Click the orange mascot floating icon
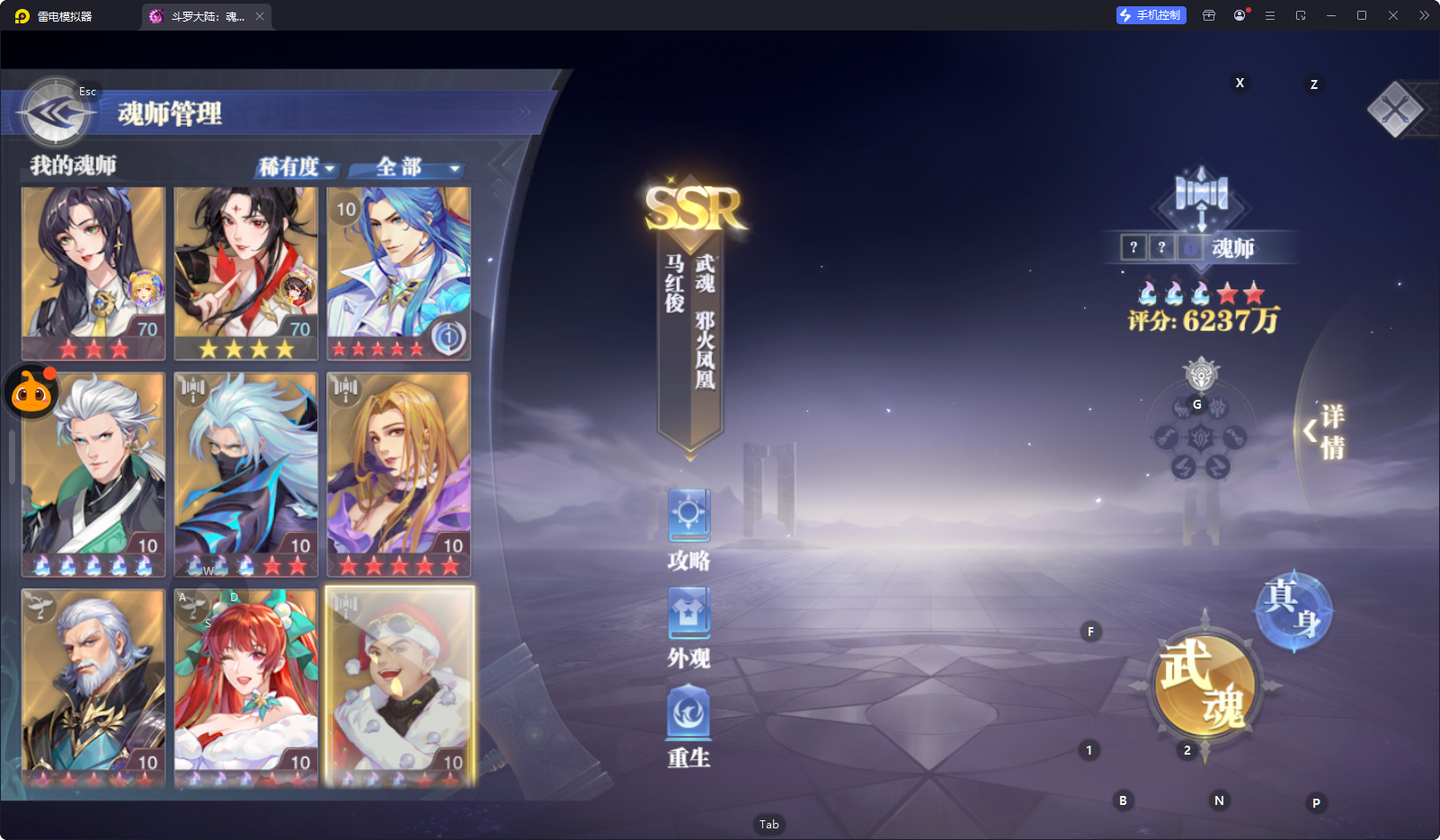 tap(32, 393)
